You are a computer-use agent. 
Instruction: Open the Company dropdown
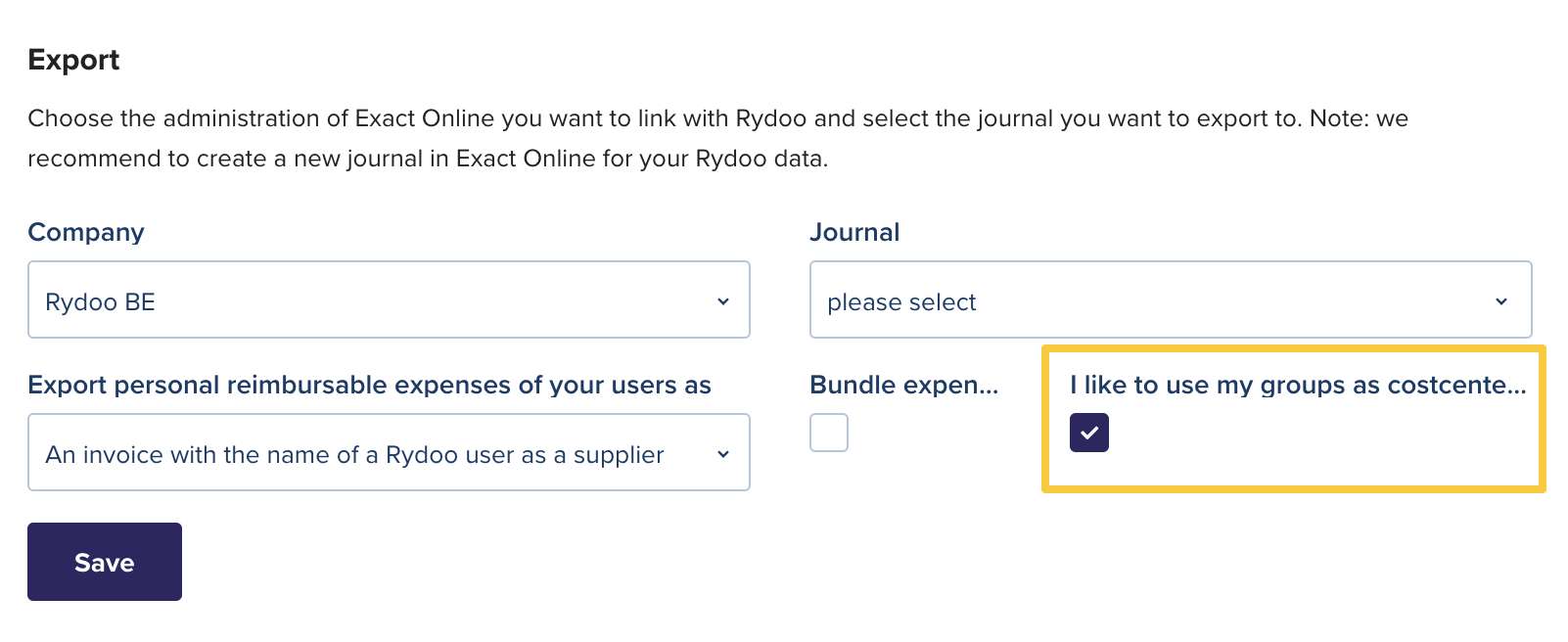coord(389,300)
